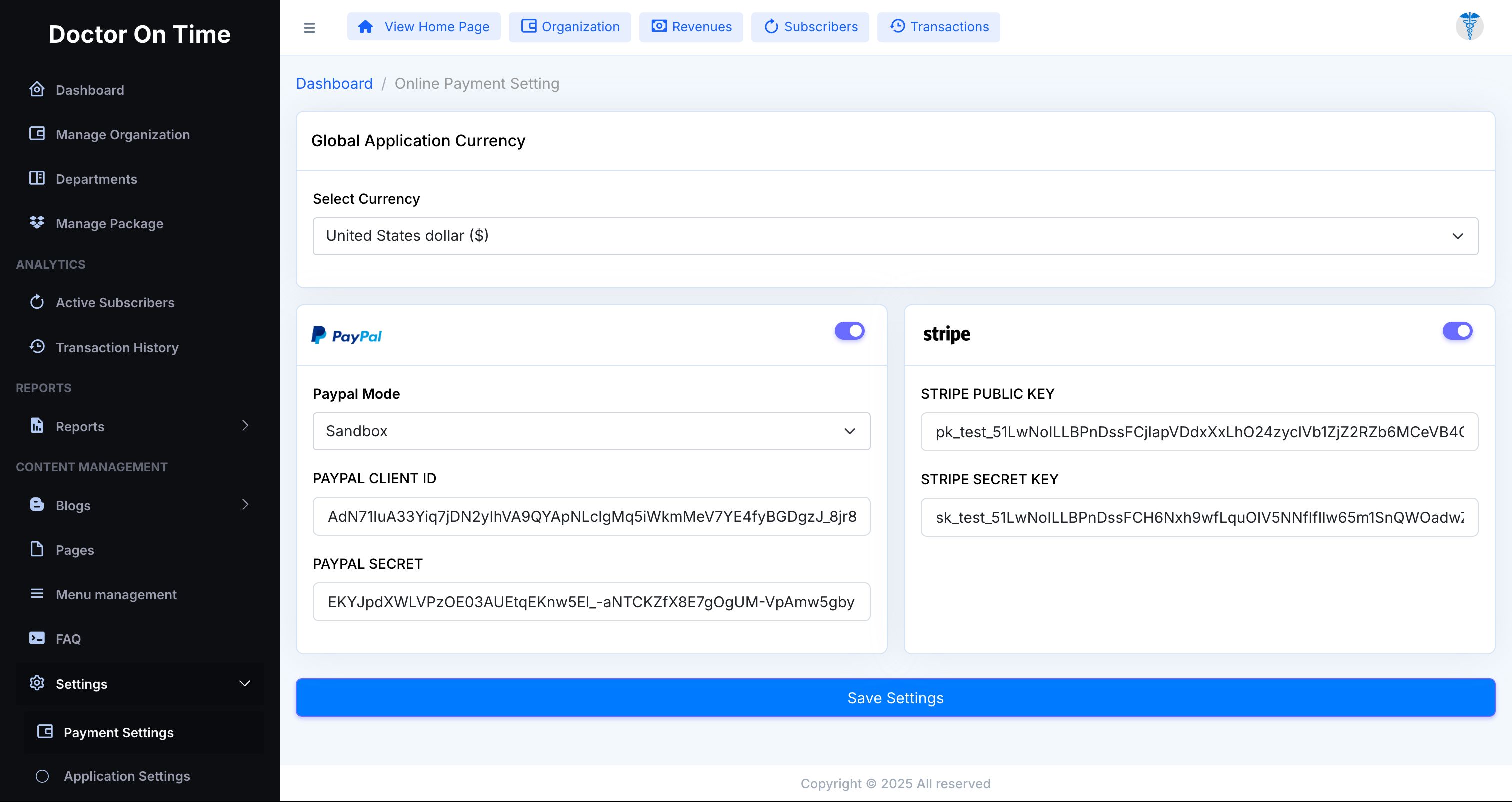Click the hamburger sidebar toggle icon
This screenshot has height=802, width=1512.
tap(309, 27)
